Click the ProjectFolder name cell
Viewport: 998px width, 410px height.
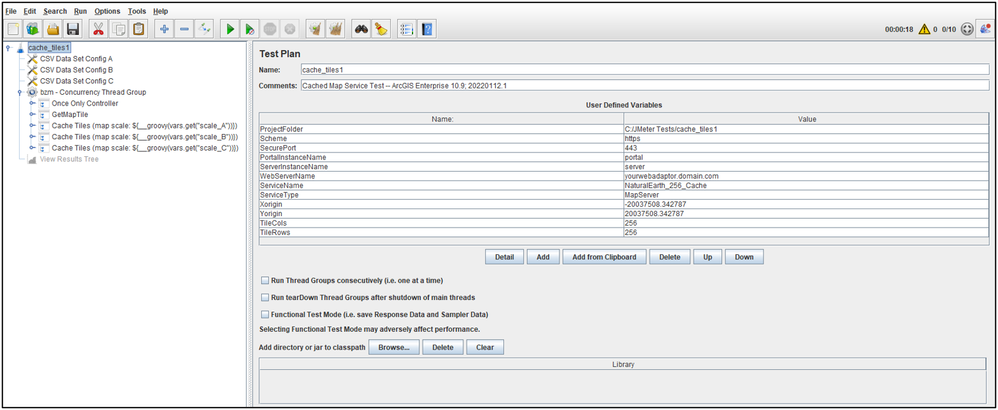(441, 129)
